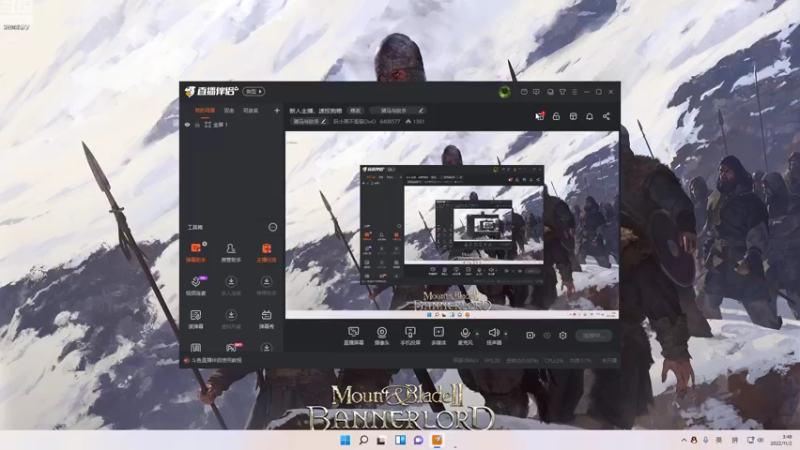Image resolution: width=800 pixels, height=450 pixels.
Task: Click the stream preview area
Action: click(x=452, y=225)
